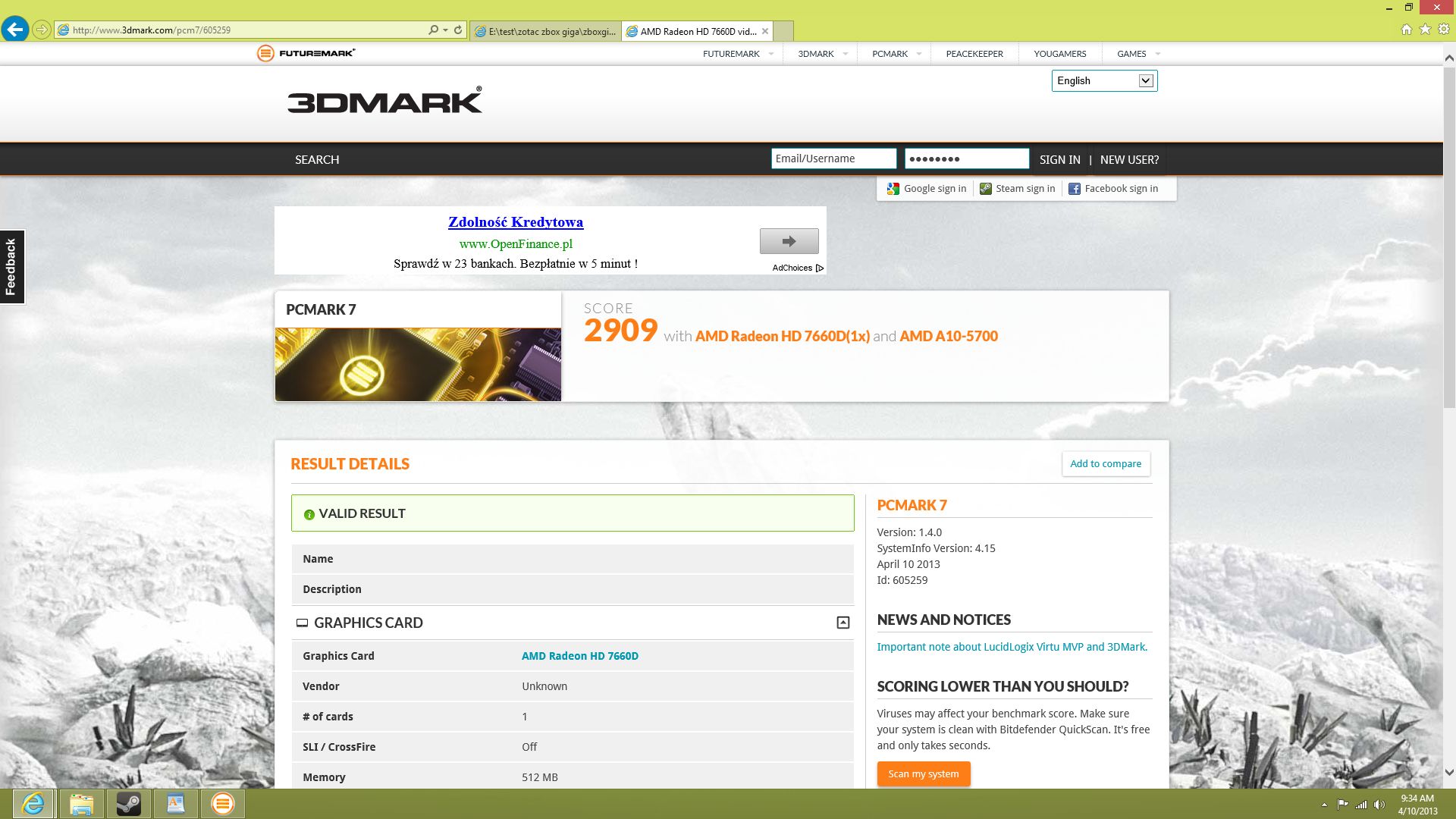Image resolution: width=1456 pixels, height=819 pixels.
Task: Open the Feedback side tab
Action: point(11,267)
